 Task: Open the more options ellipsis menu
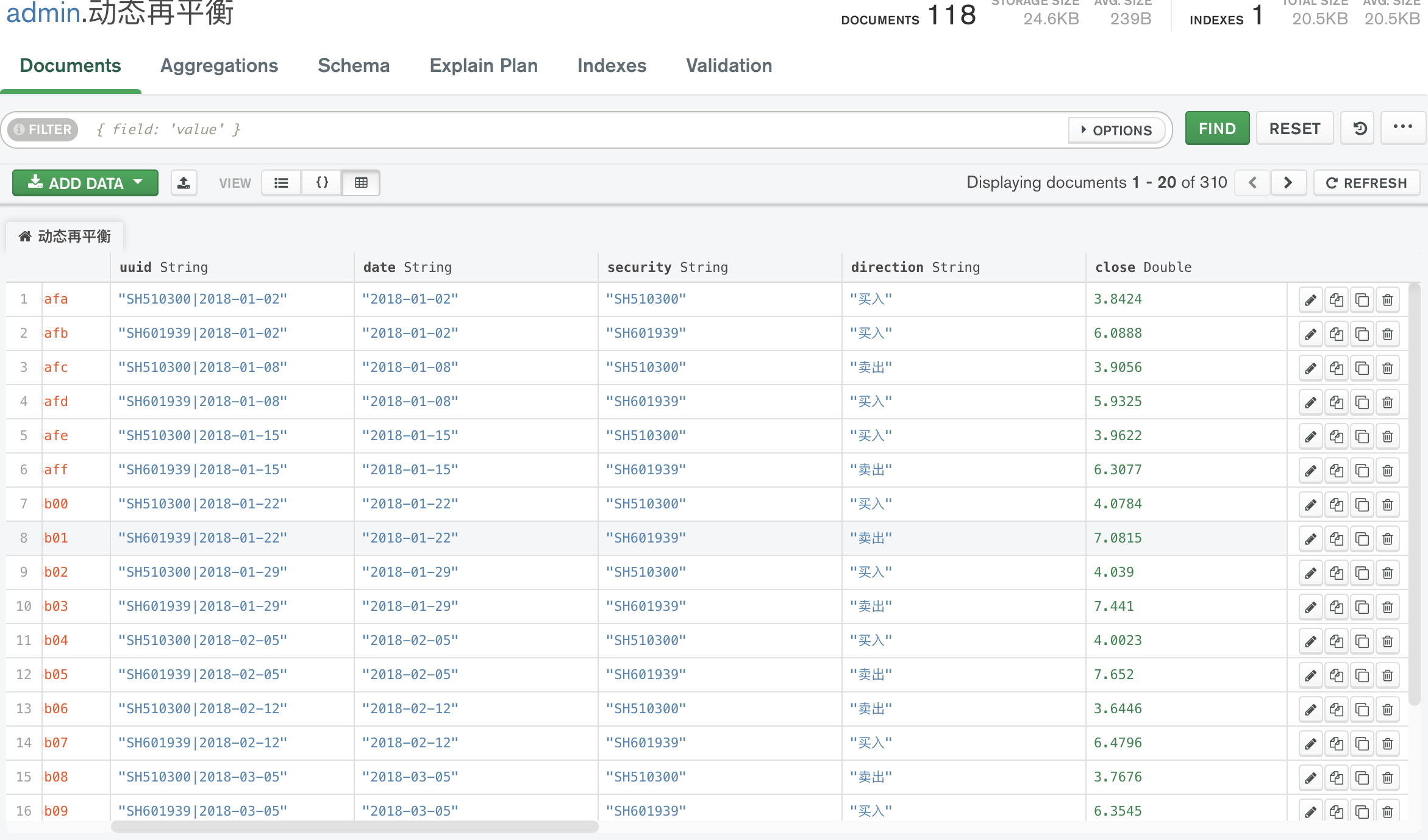1402,127
